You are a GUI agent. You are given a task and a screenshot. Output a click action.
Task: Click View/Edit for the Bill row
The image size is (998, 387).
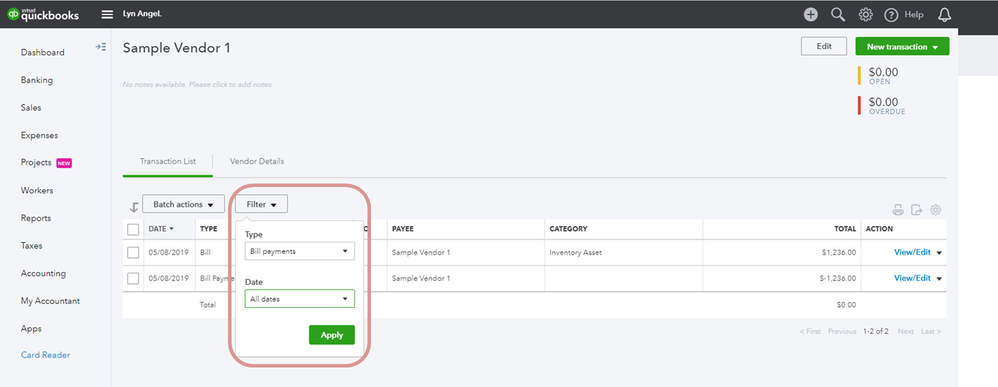click(x=912, y=253)
